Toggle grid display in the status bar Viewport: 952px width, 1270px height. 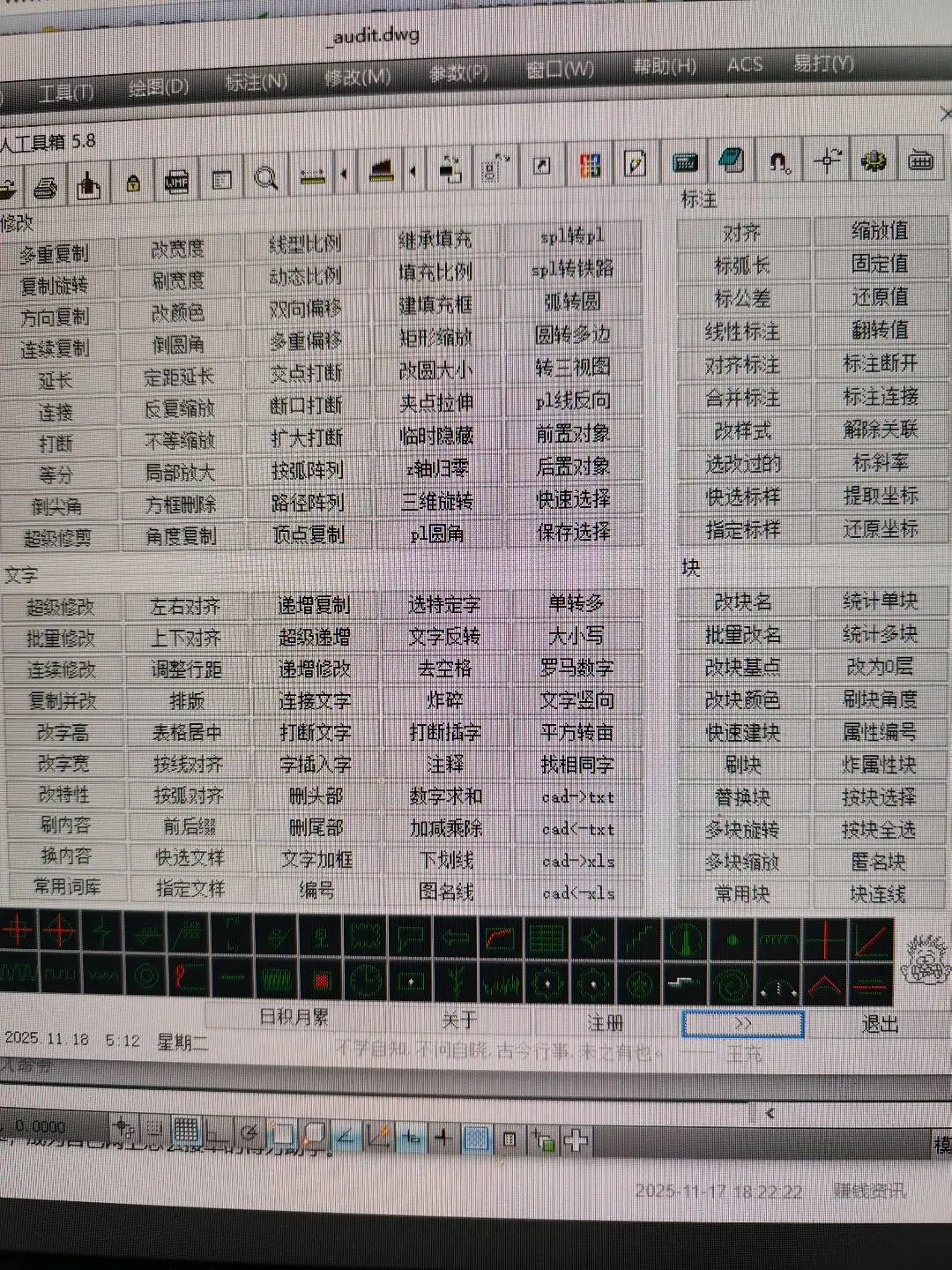(x=187, y=1133)
